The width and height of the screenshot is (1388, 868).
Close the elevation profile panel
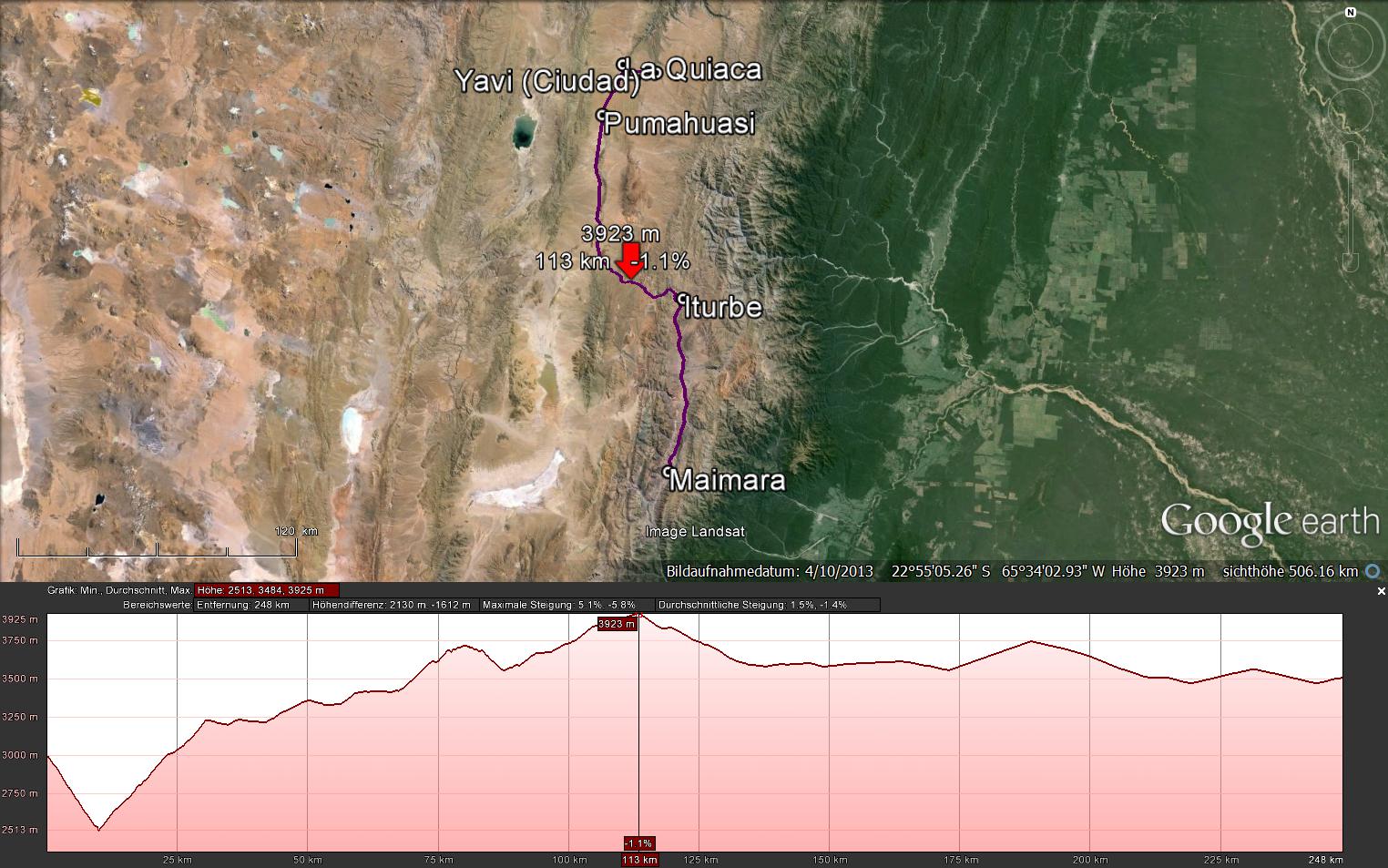click(x=1381, y=591)
